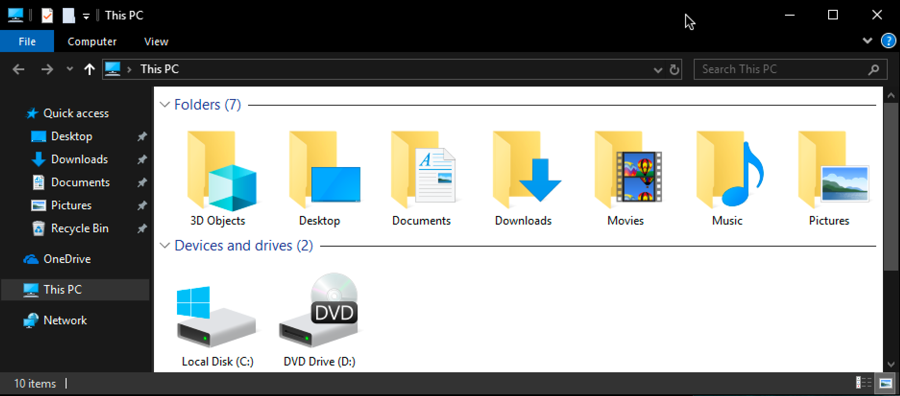Collapse the Folders (7) group
The image size is (900, 396).
coord(165,105)
